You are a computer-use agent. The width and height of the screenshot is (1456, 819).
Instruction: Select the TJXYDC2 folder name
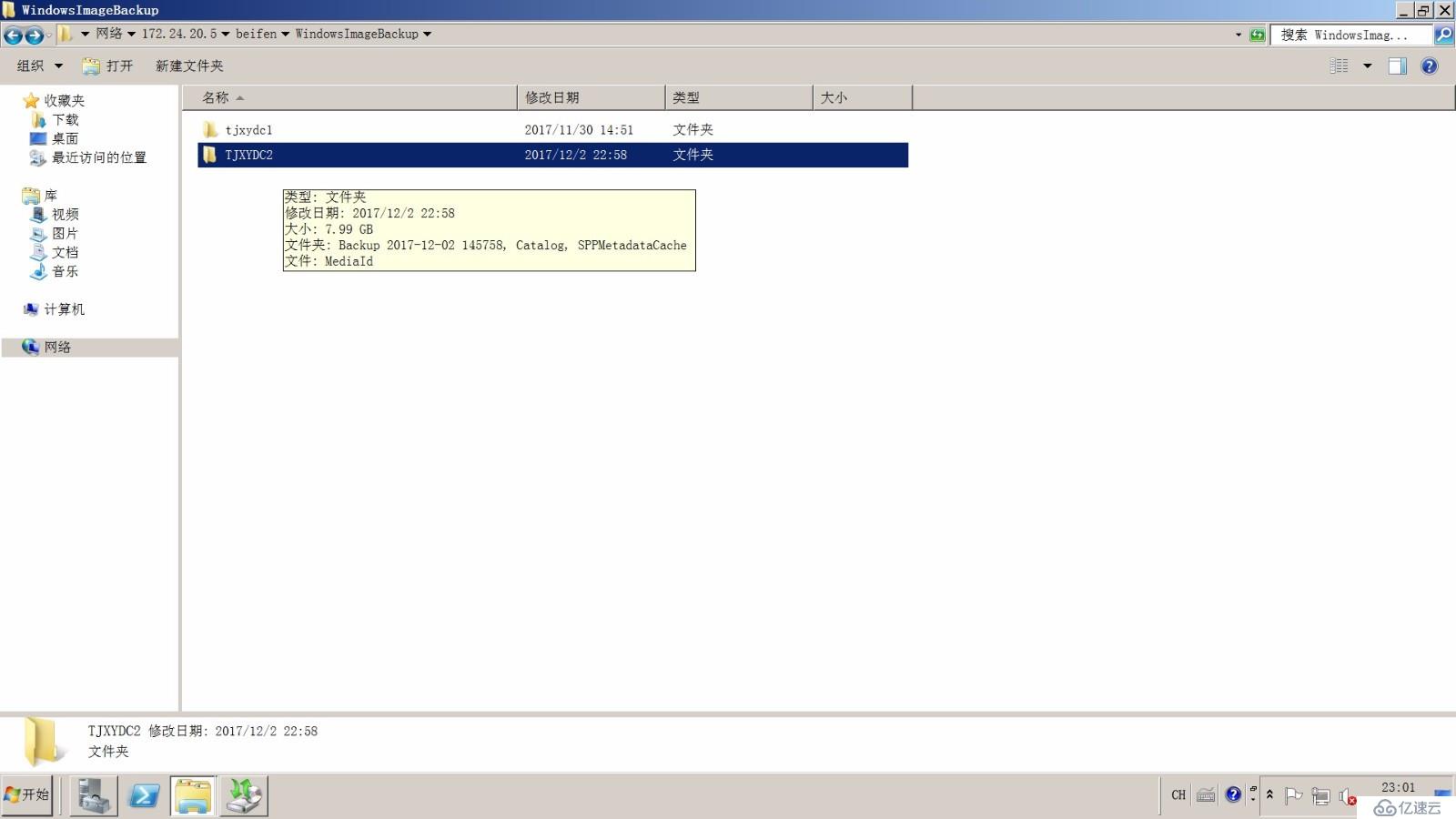(x=249, y=155)
